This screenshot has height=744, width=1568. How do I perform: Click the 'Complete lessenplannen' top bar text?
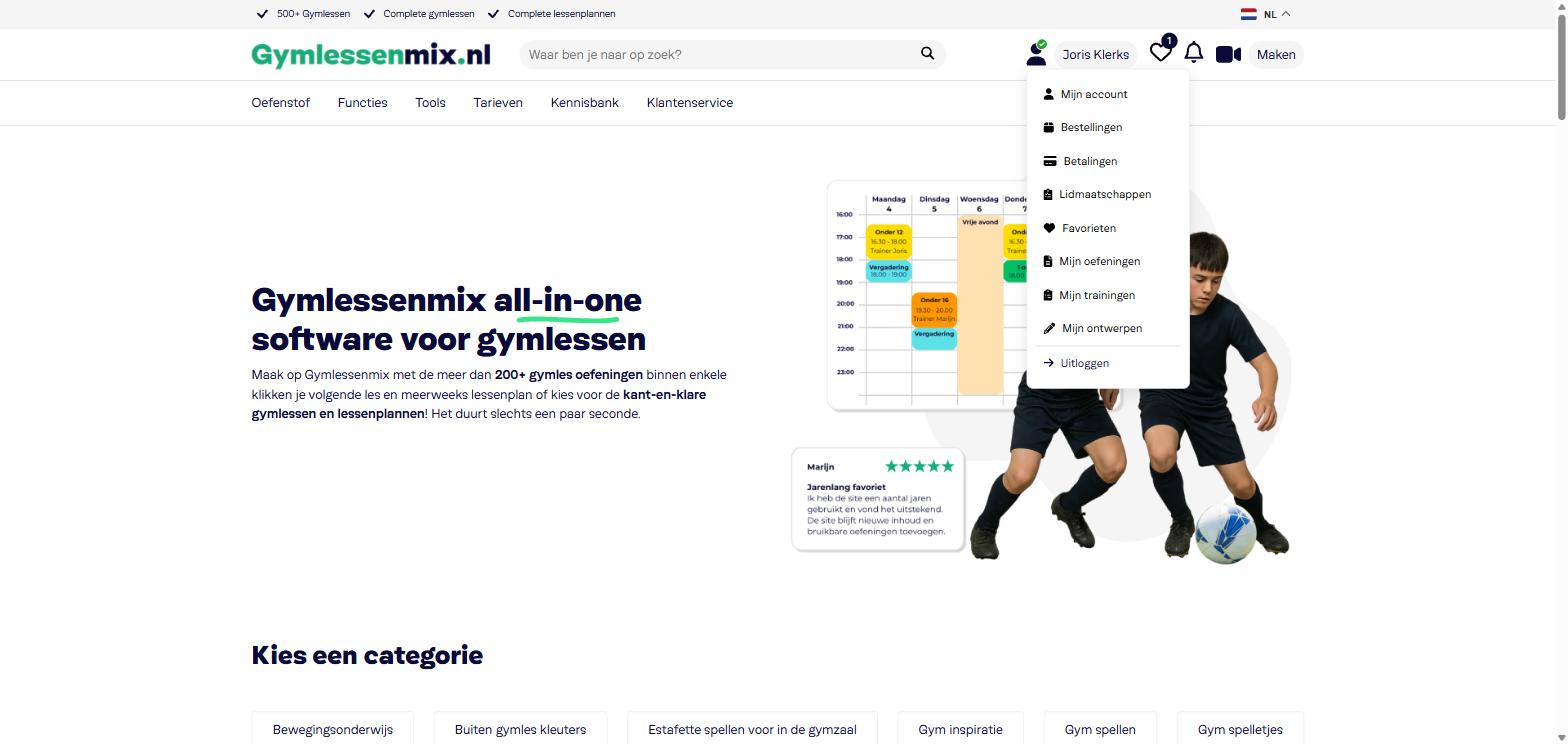561,14
